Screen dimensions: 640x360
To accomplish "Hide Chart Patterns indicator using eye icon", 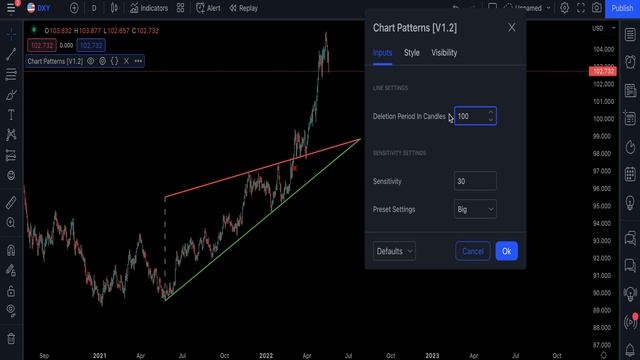I will point(91,61).
